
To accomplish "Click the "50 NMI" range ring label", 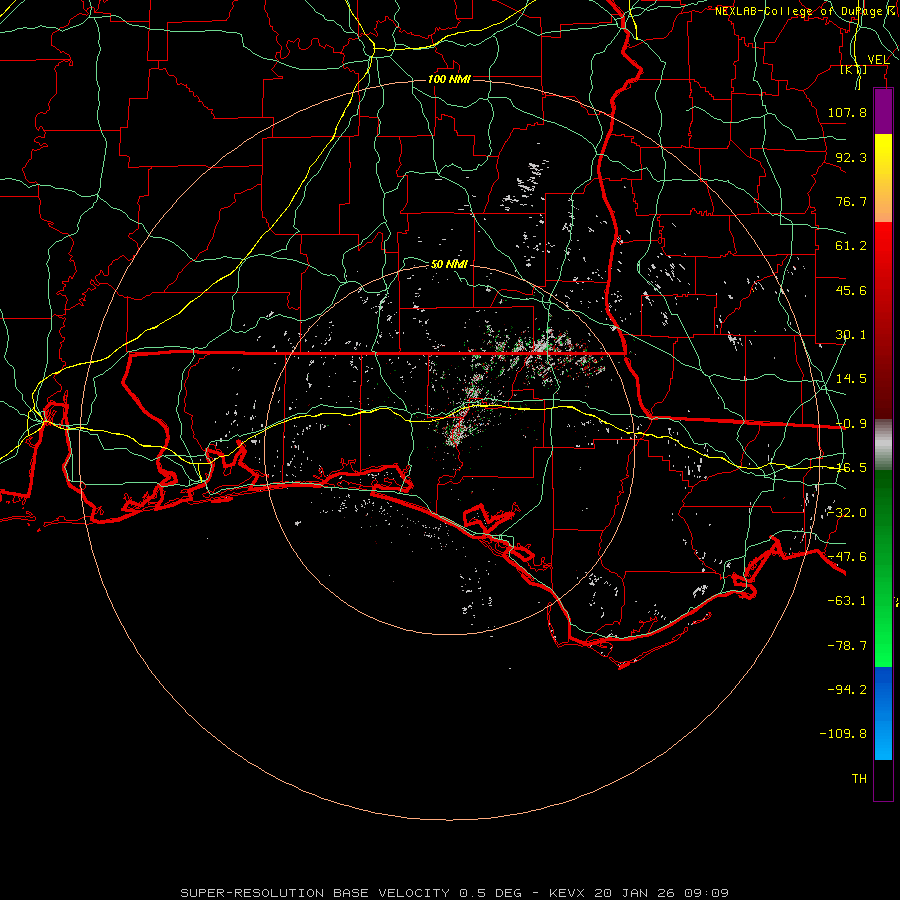I will coord(449,265).
